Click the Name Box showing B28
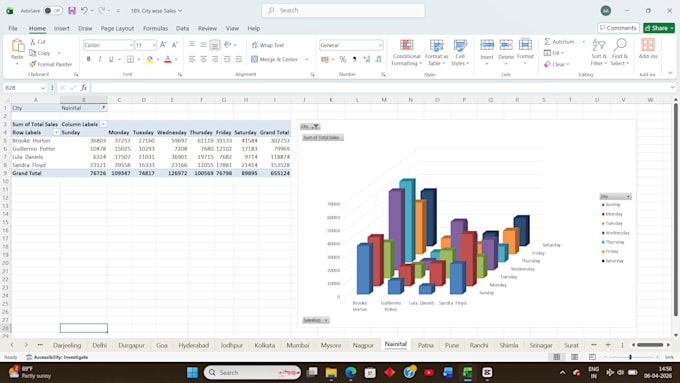Viewport: 680px width, 383px height. 25,88
